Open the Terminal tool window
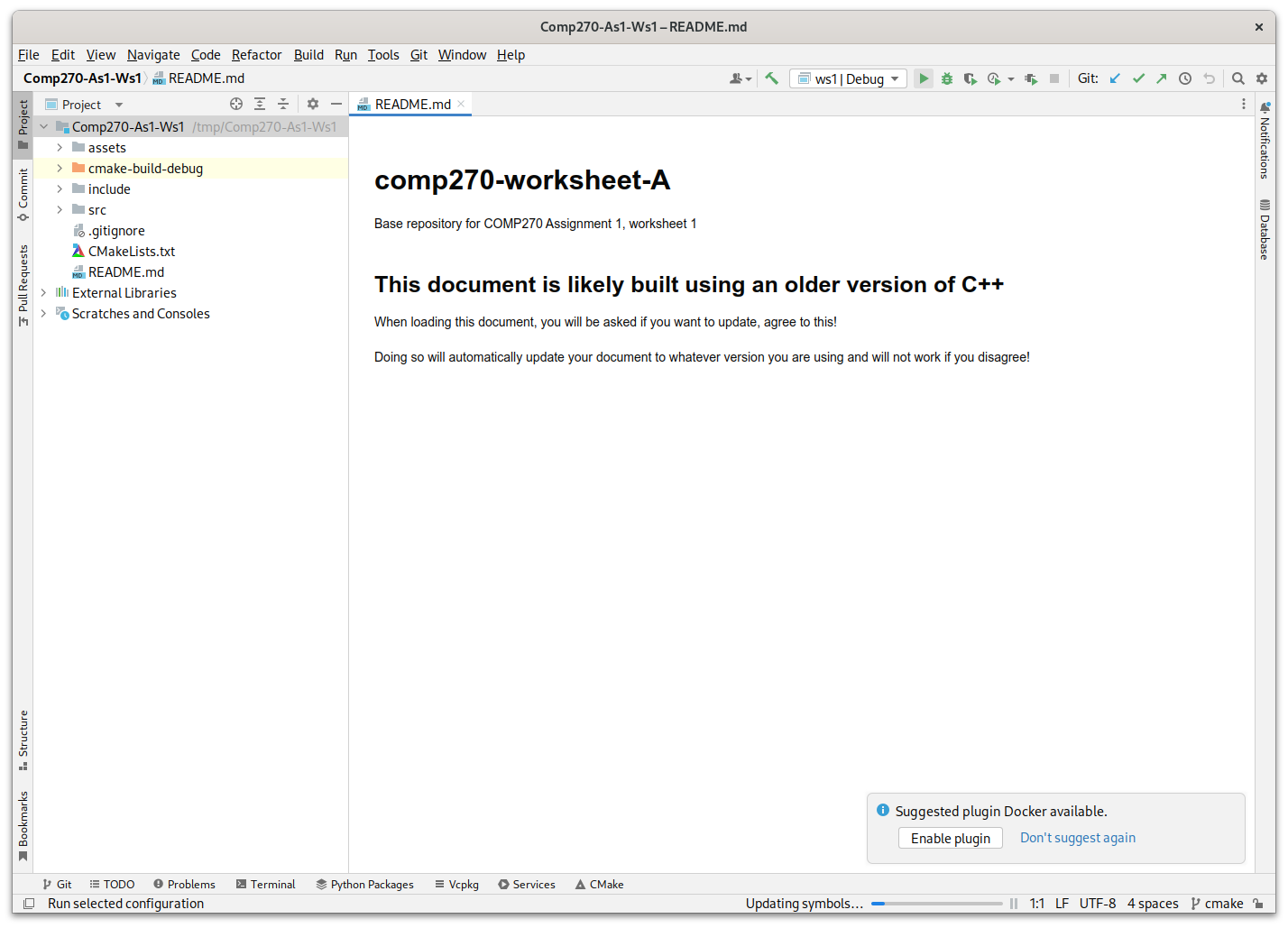This screenshot has height=928, width=1288. [x=265, y=884]
